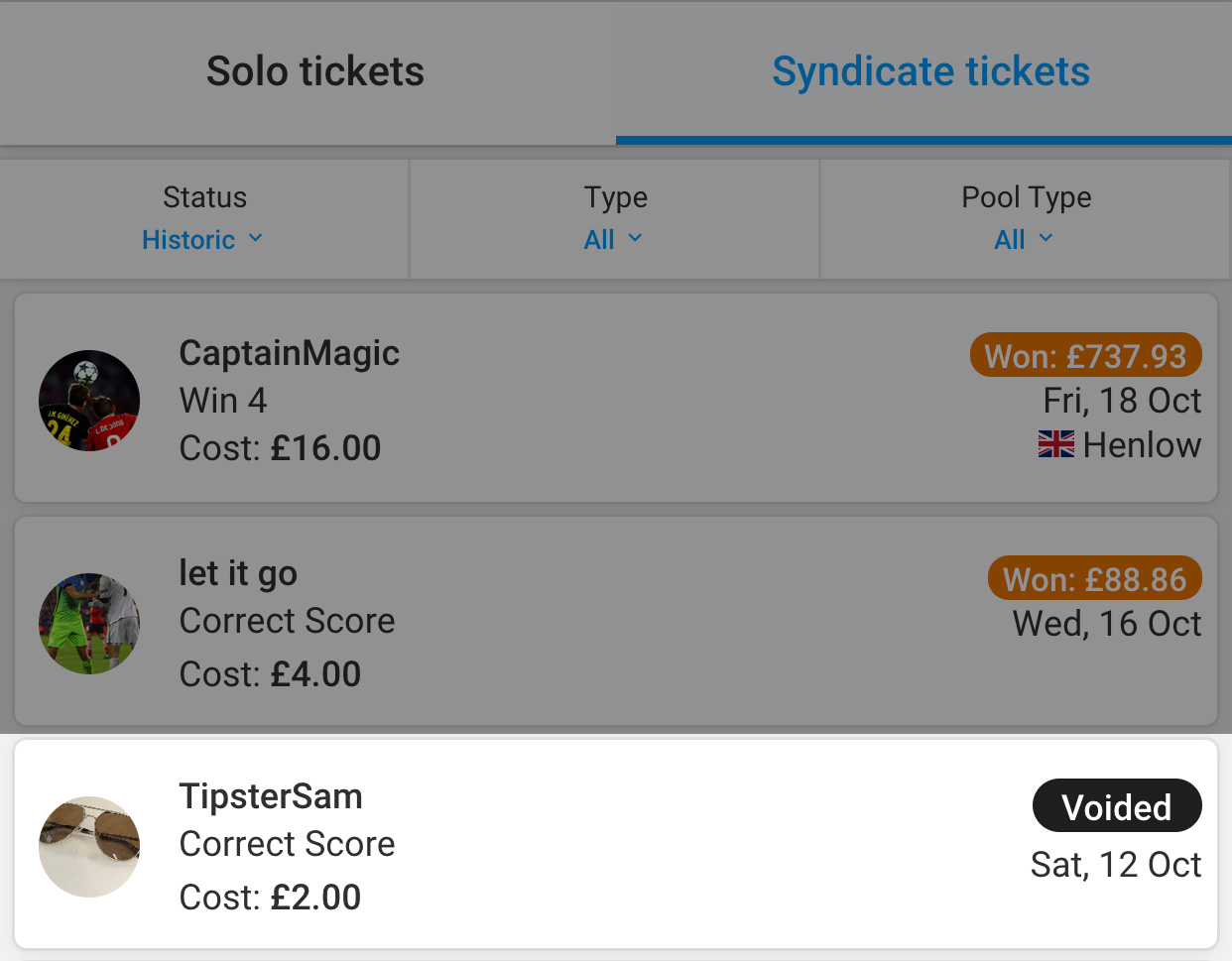Screen dimensions: 1232x961
Task: Open the CaptainMagic syndicate name
Action: 289,353
